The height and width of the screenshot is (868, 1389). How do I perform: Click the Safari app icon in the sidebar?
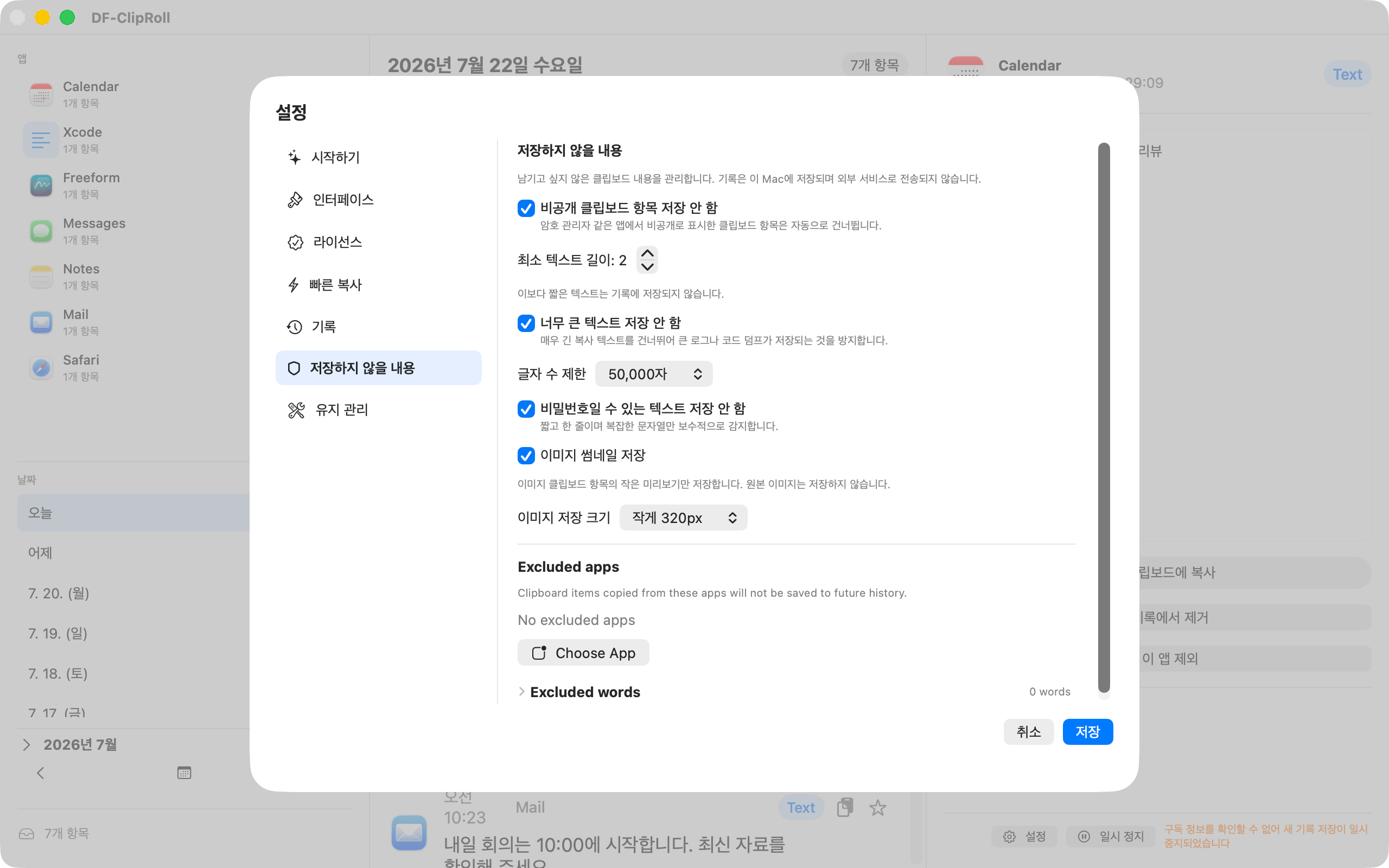(x=41, y=367)
